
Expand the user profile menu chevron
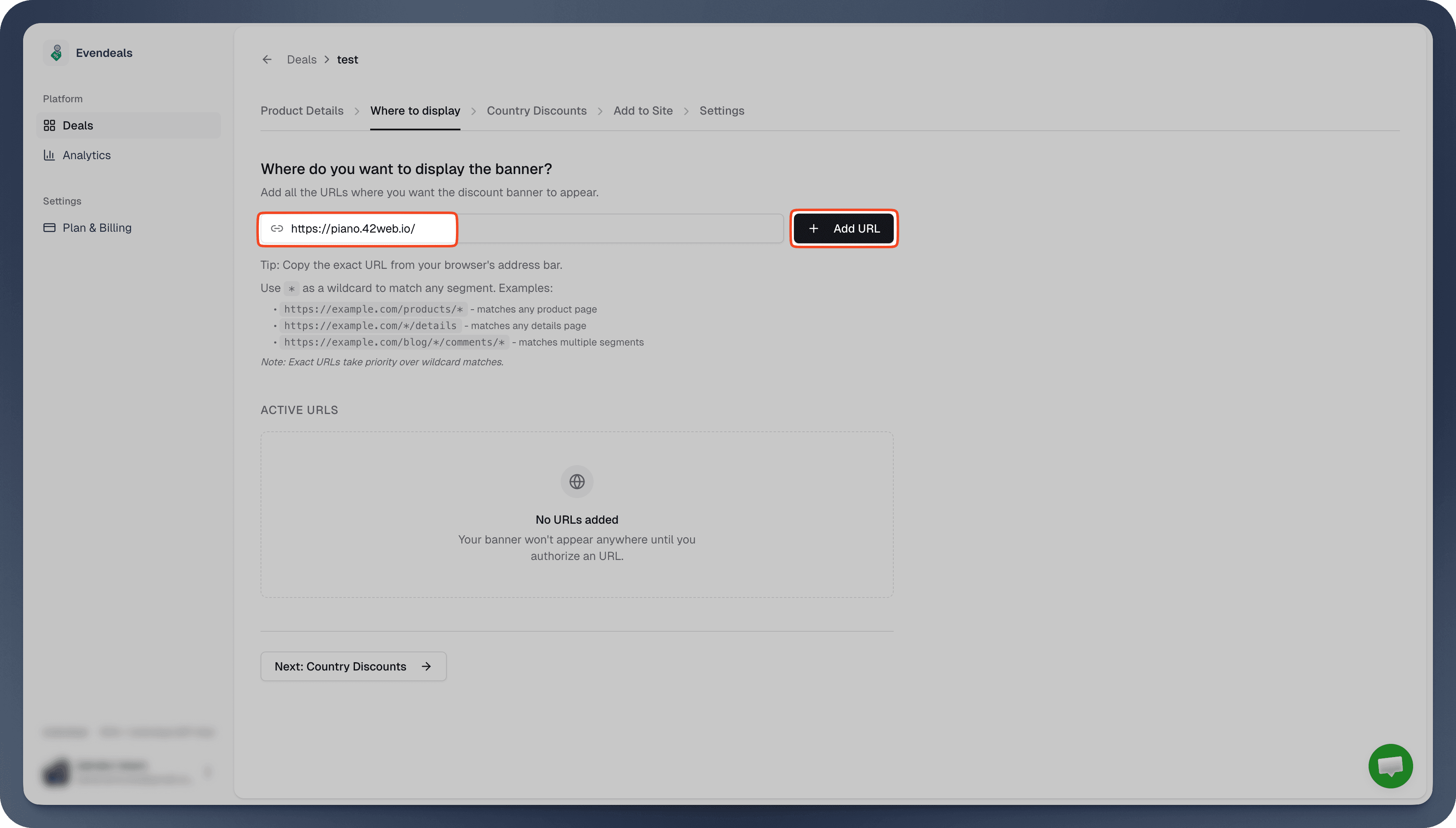tap(208, 771)
